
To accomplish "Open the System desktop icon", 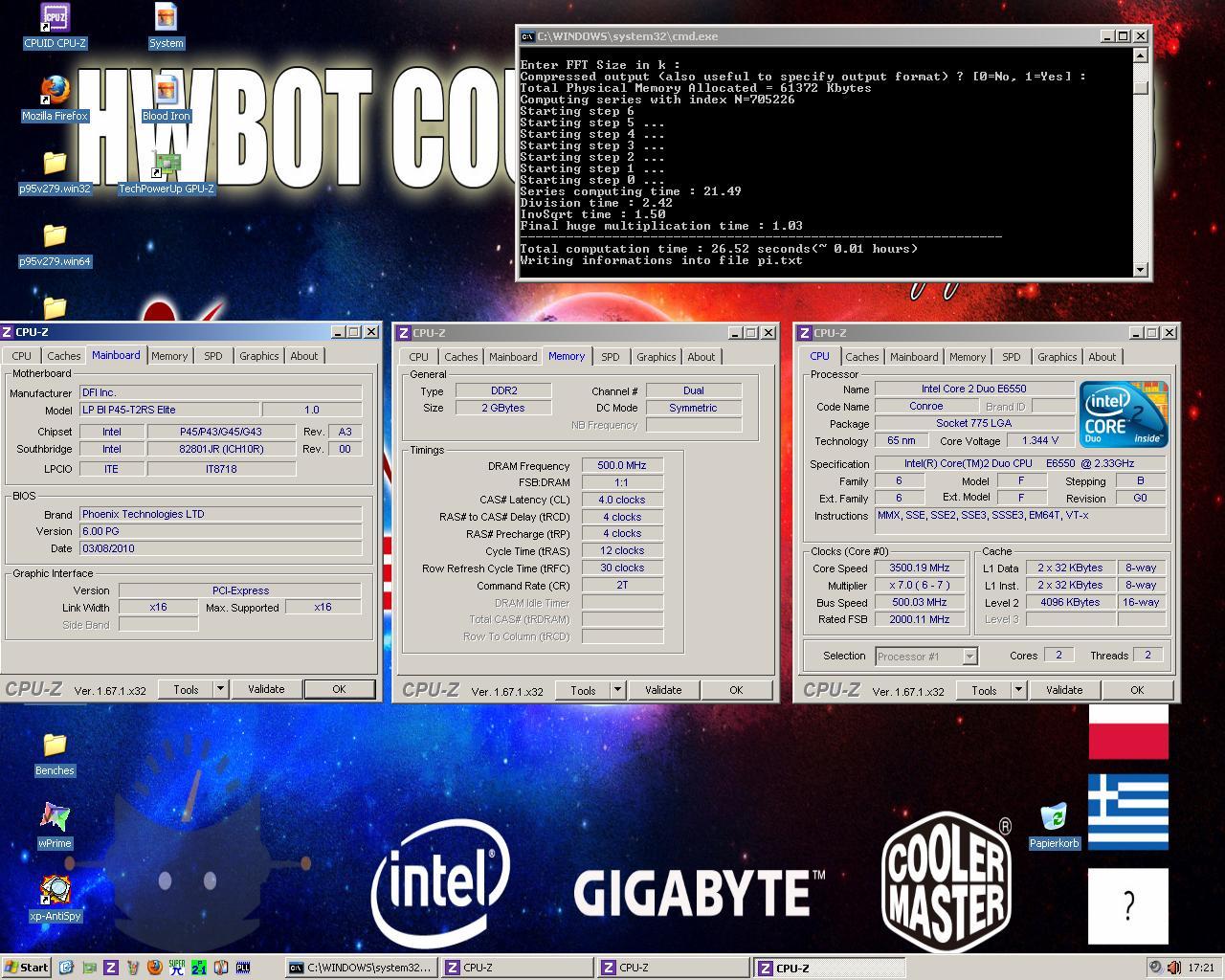I will tap(166, 25).
